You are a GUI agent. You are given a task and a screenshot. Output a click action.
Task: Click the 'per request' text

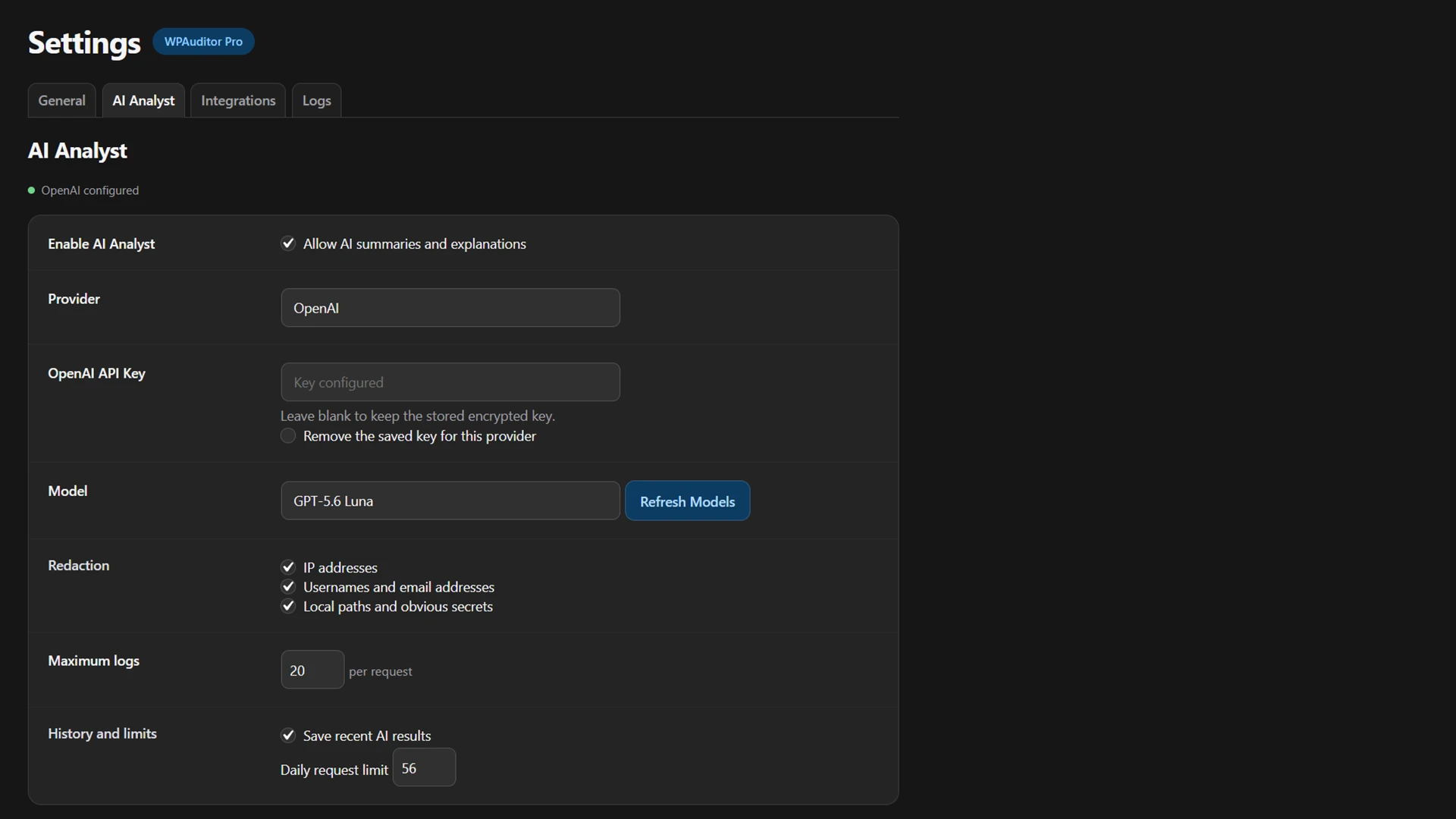click(381, 671)
